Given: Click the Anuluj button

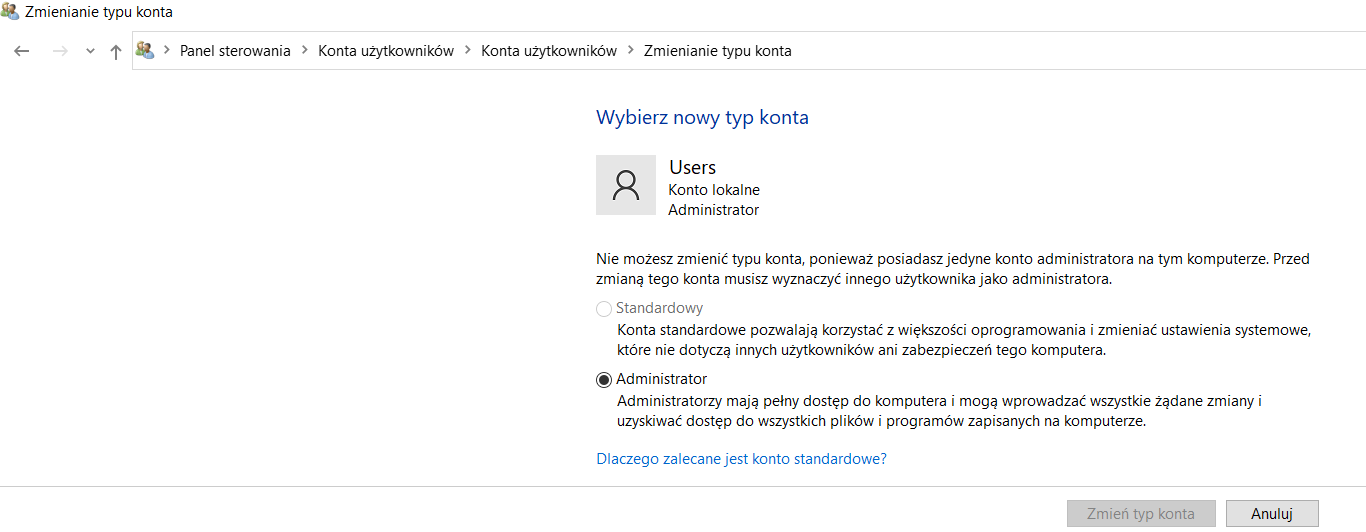Looking at the screenshot, I should 1272,514.
